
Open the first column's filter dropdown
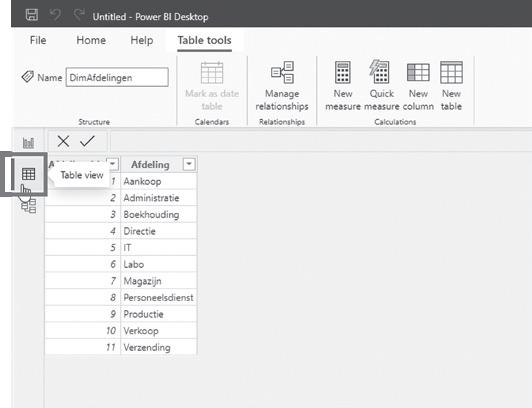113,164
